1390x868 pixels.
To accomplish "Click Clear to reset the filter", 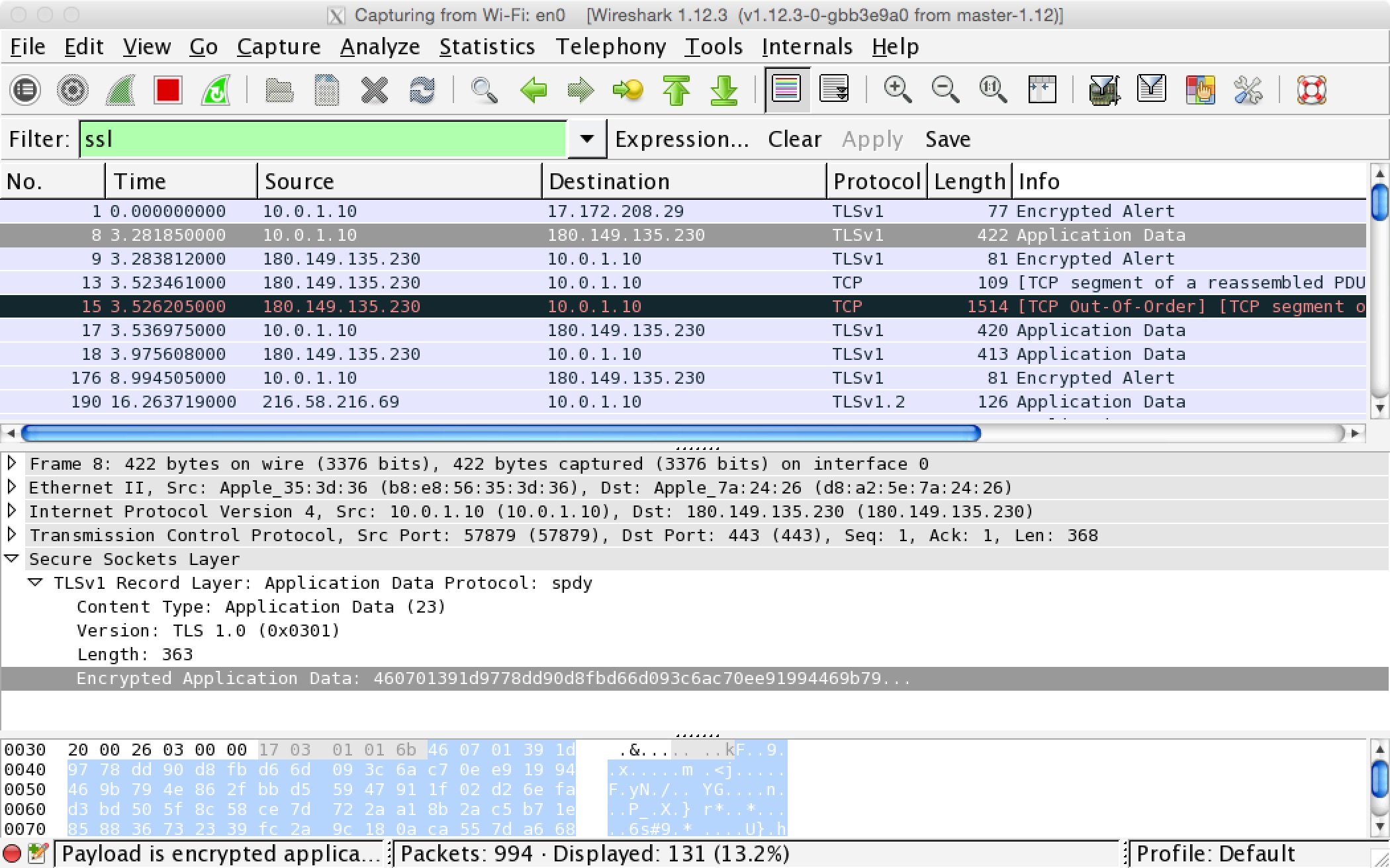I will 794,139.
